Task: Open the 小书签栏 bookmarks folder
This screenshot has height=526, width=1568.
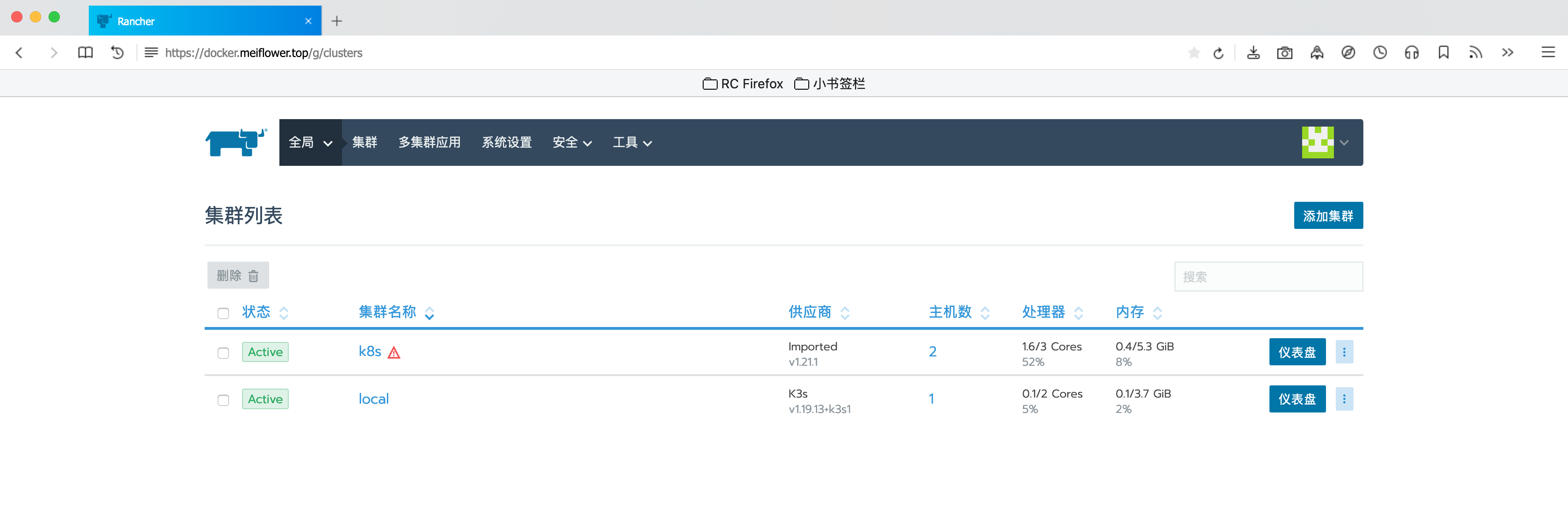Action: point(830,84)
